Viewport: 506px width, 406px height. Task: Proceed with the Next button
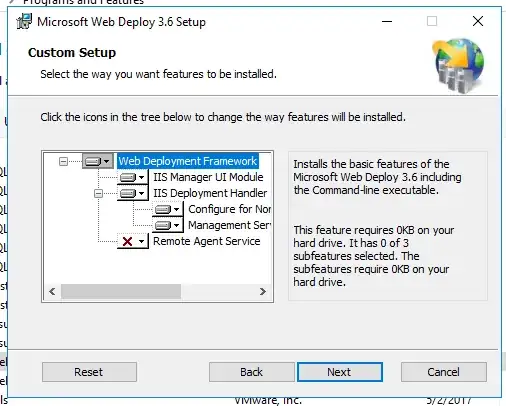click(340, 372)
